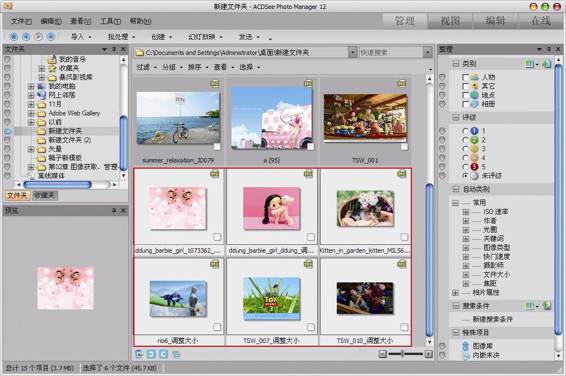Click folder icon in the address bar
Viewport: 566px width, 376px height.
(x=139, y=53)
